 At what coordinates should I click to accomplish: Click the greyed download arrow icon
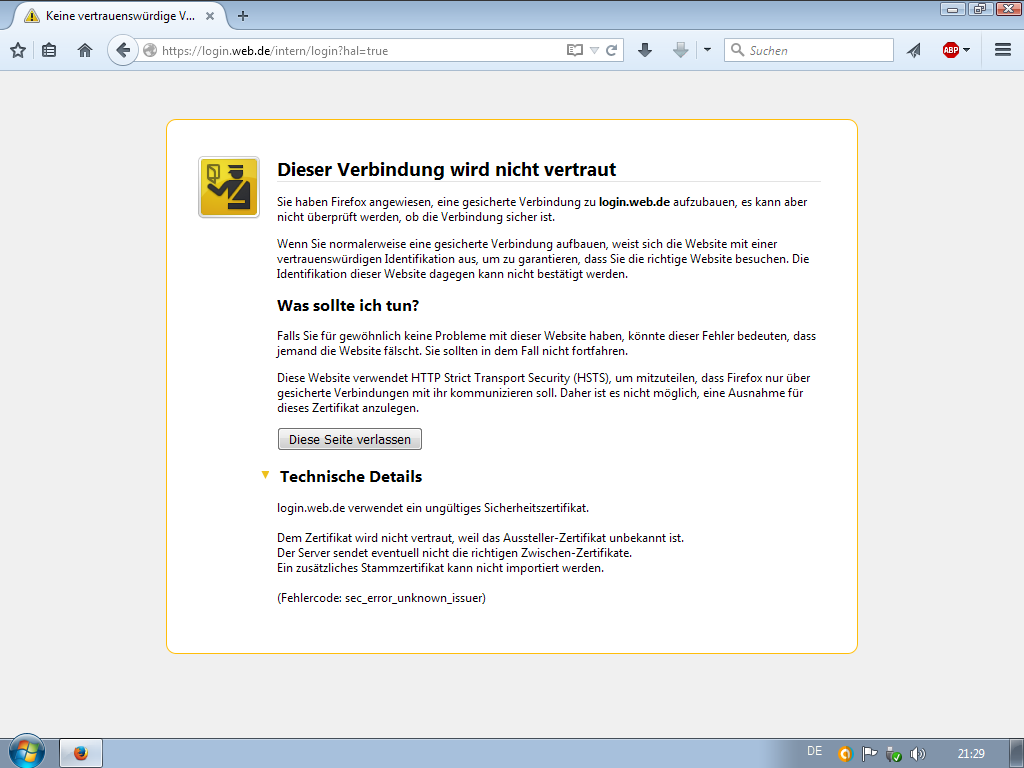680,50
